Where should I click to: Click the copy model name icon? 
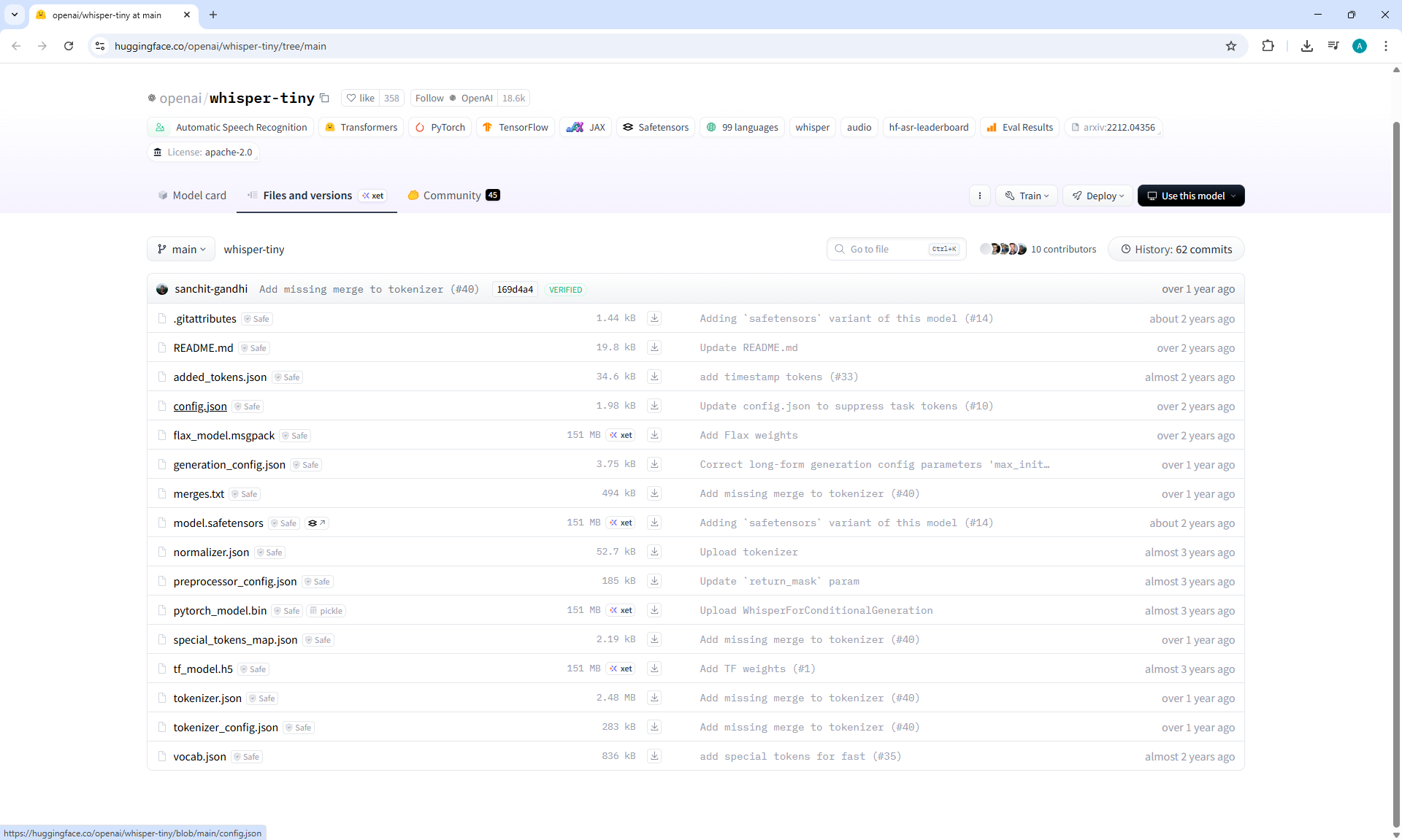pos(325,99)
